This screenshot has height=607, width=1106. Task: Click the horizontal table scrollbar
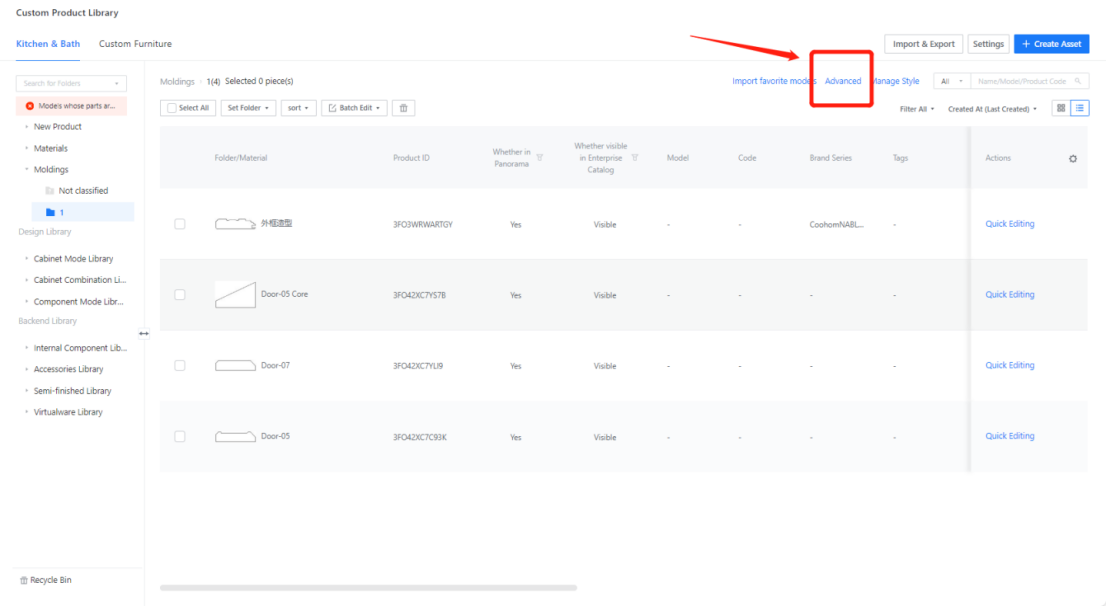[368, 587]
